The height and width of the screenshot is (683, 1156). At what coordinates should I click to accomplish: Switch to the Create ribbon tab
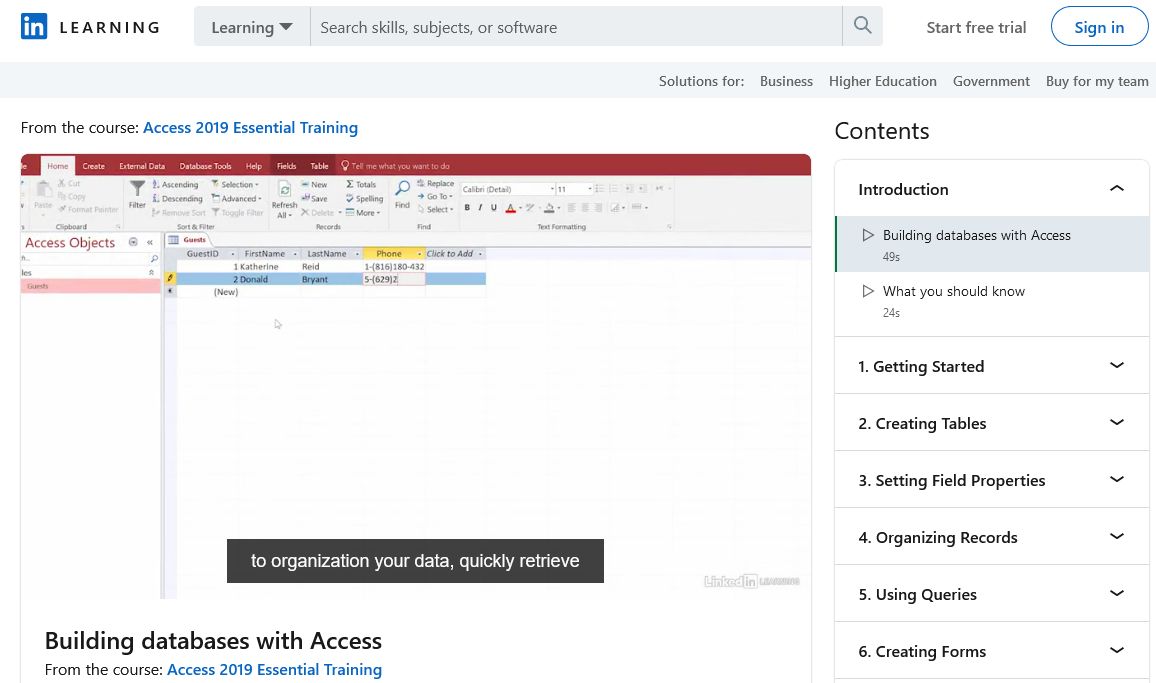click(x=94, y=166)
